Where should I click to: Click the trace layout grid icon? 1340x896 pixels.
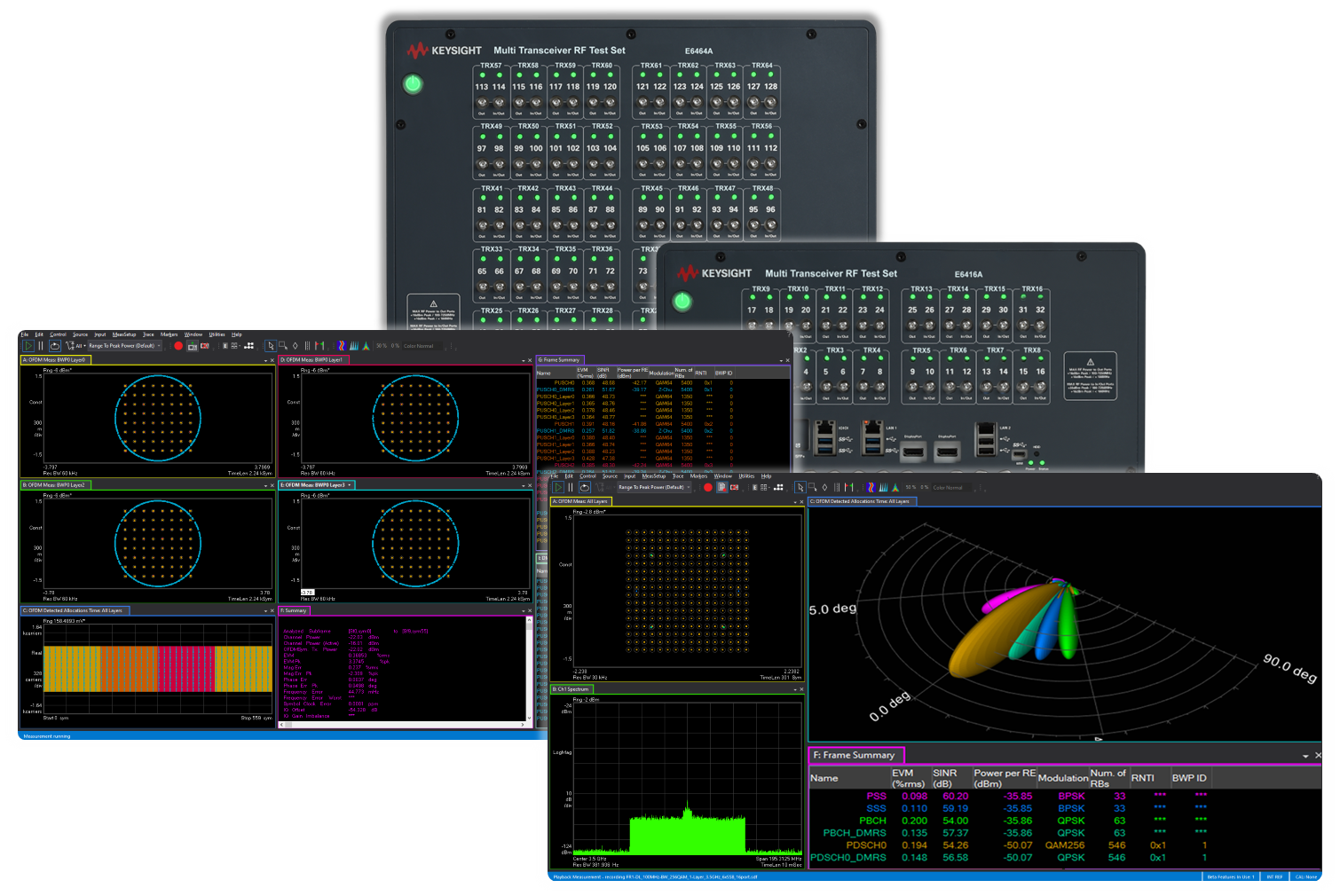(764, 488)
